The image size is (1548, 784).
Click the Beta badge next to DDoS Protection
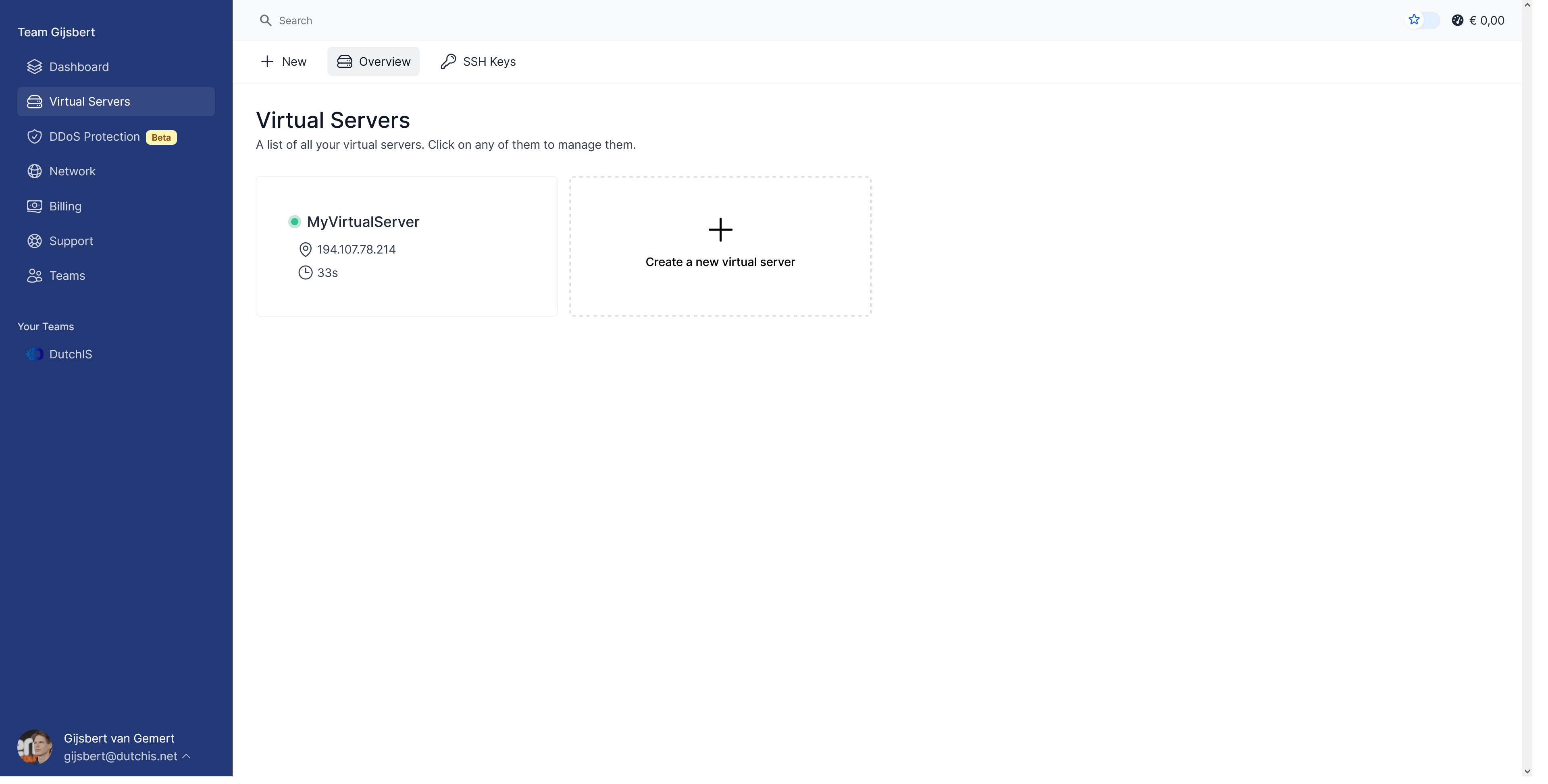tap(161, 137)
